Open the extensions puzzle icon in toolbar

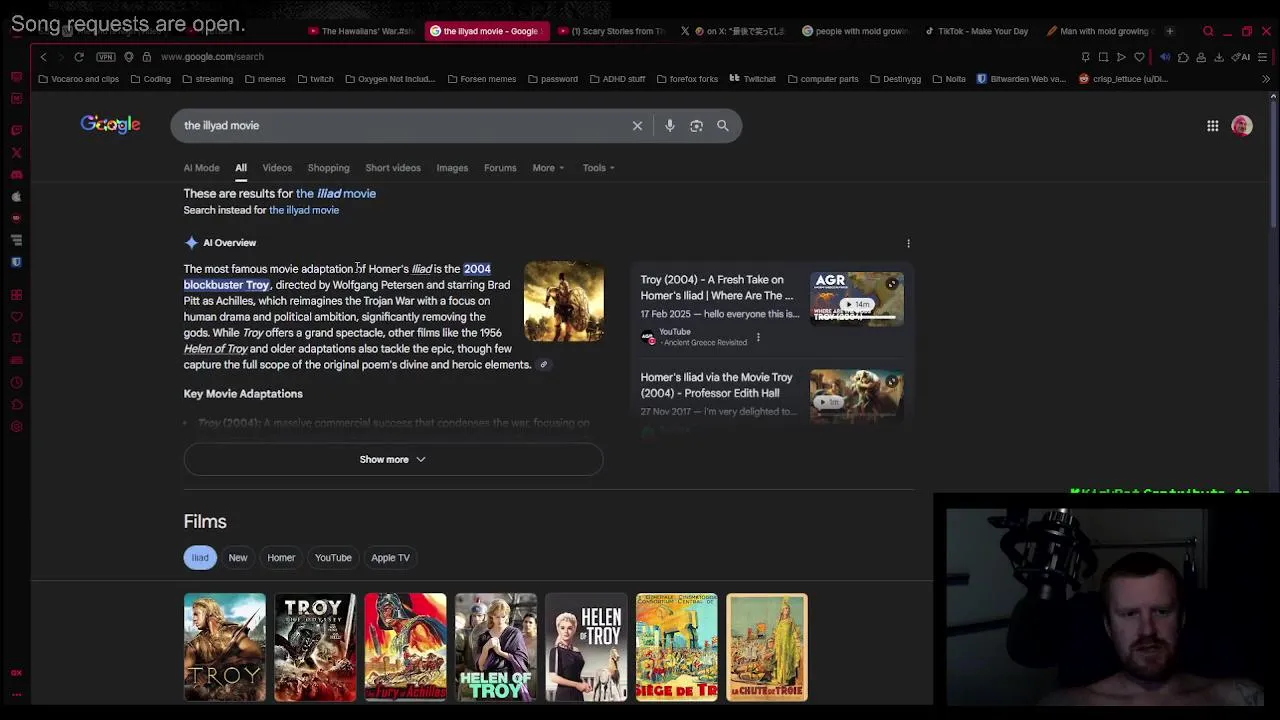coord(1183,57)
